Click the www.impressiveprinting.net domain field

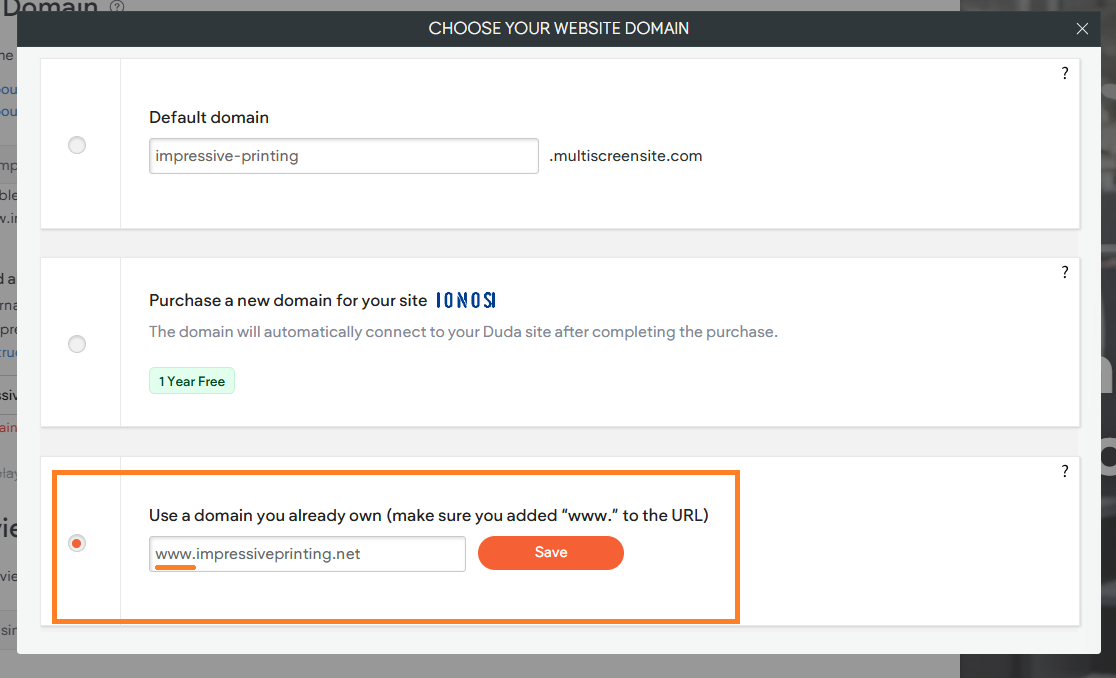click(x=307, y=553)
